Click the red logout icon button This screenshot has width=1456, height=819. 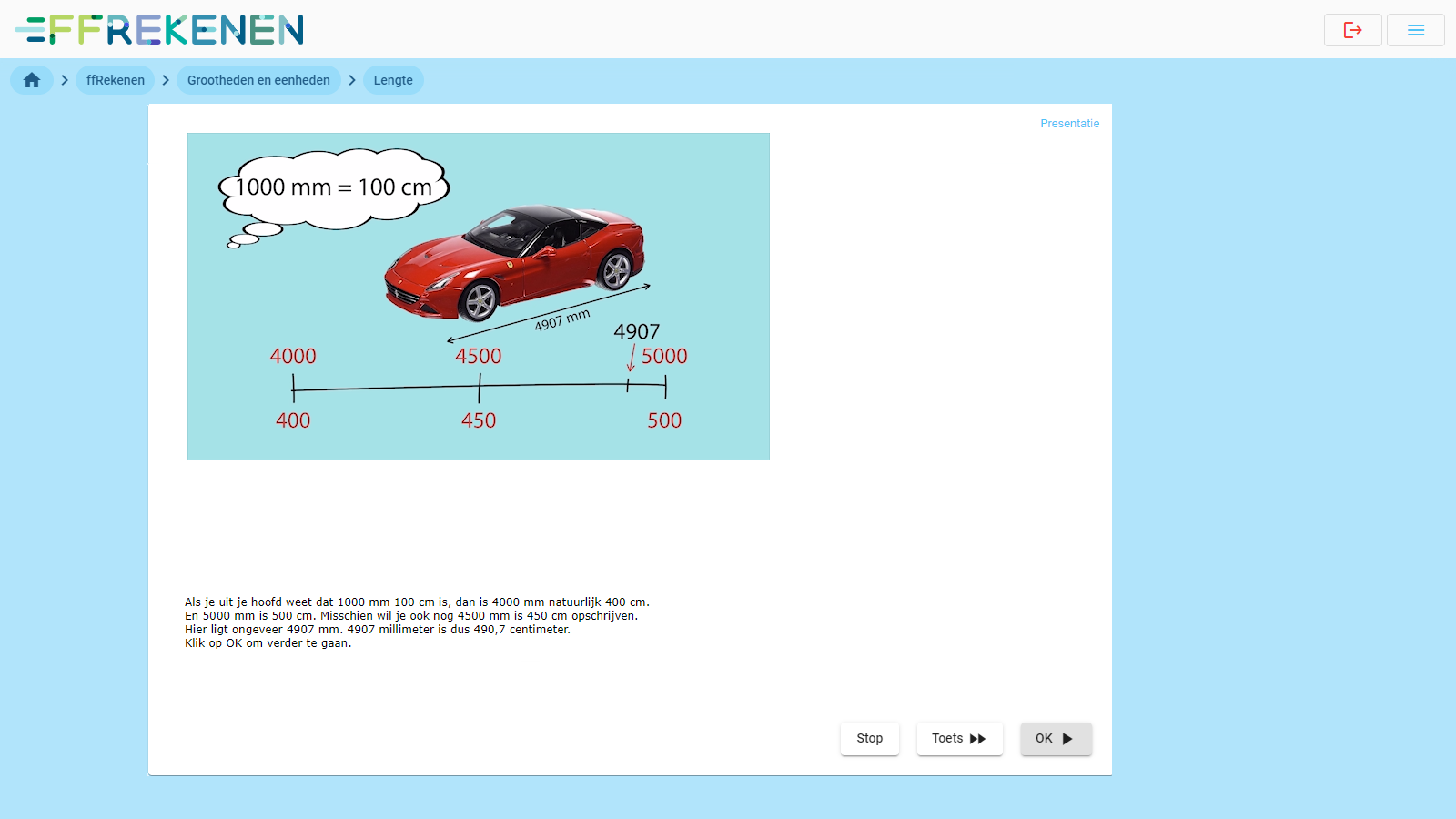tap(1352, 30)
